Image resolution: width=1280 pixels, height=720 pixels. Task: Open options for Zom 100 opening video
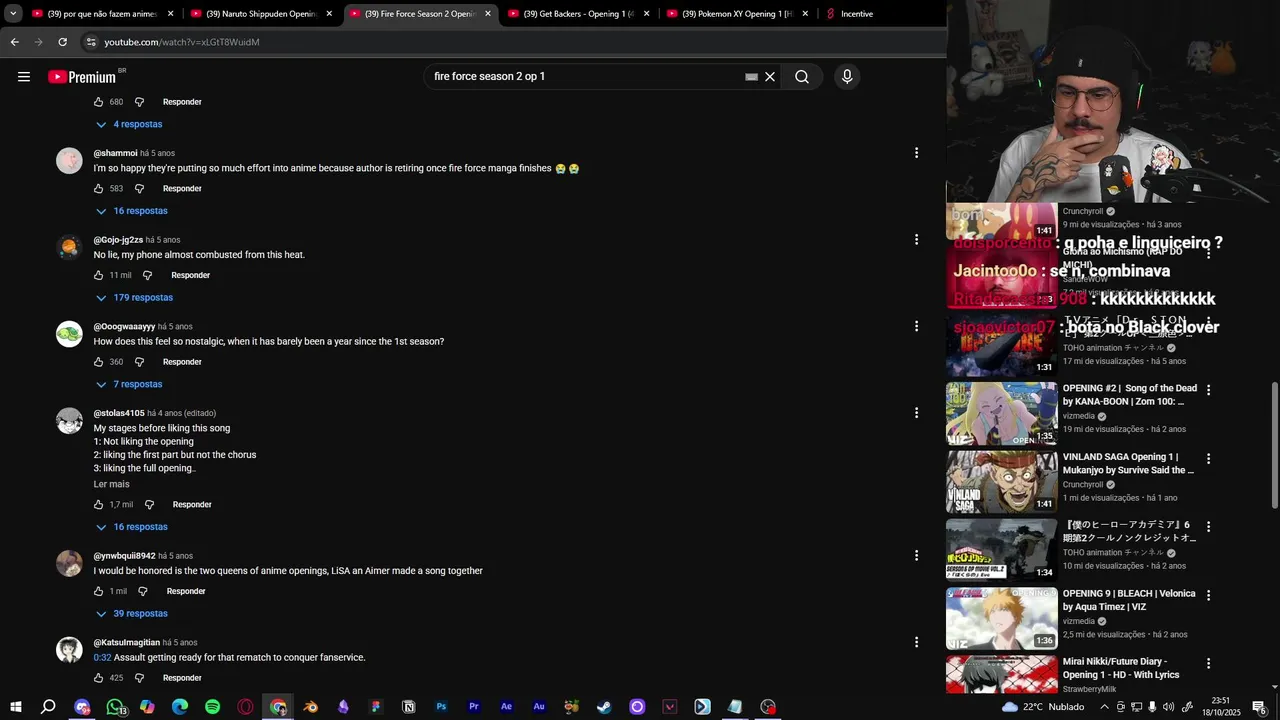1208,390
